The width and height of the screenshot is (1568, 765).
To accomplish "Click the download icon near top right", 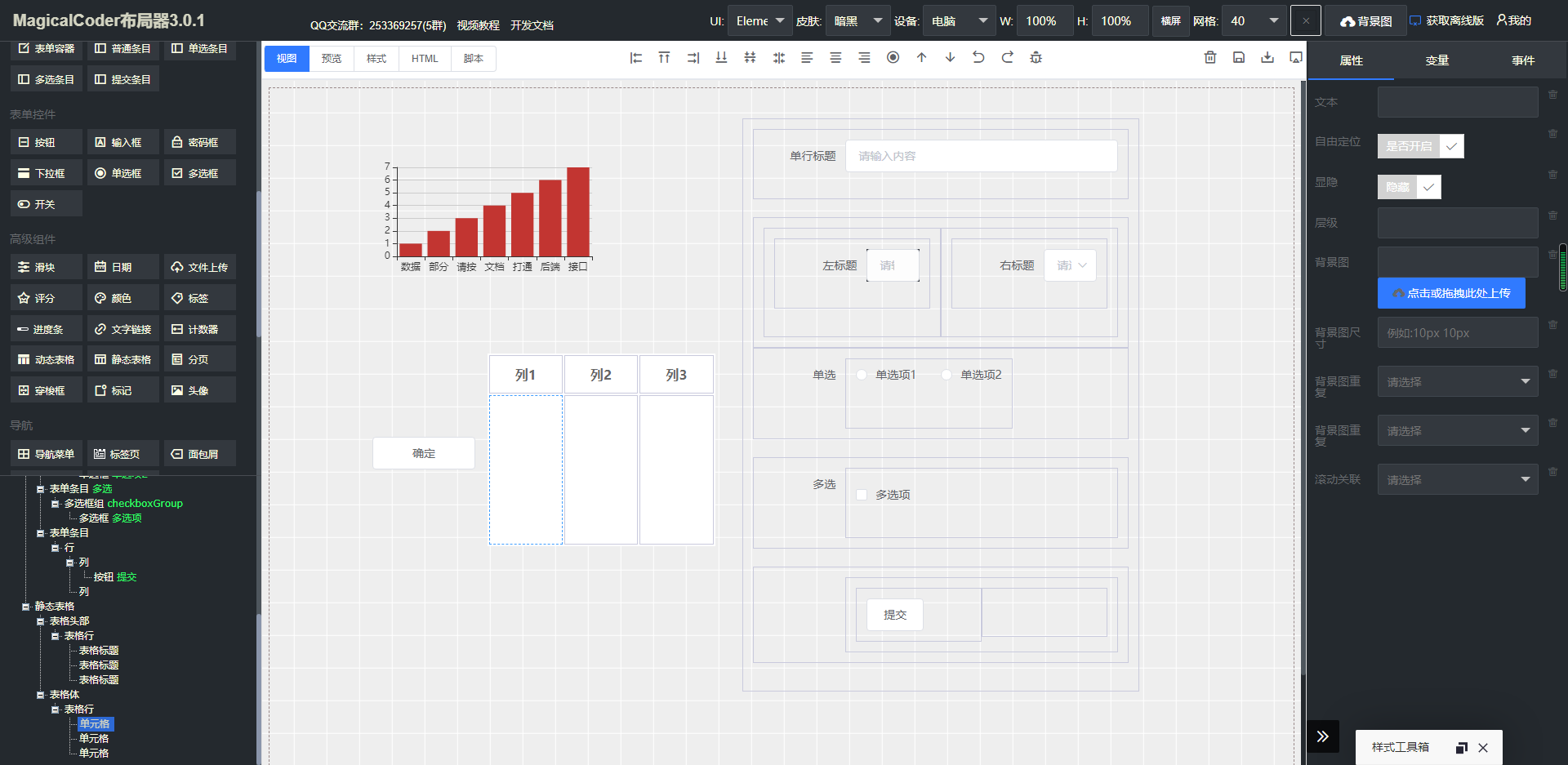I will click(1267, 57).
